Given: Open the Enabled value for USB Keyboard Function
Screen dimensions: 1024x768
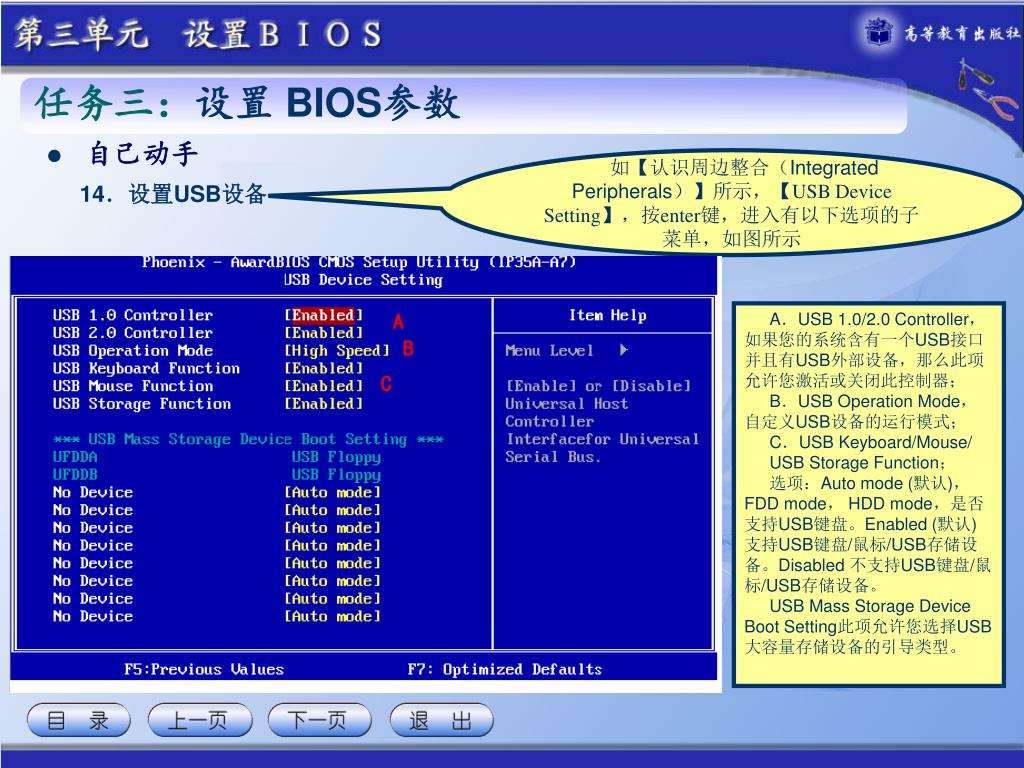Looking at the screenshot, I should point(323,368).
